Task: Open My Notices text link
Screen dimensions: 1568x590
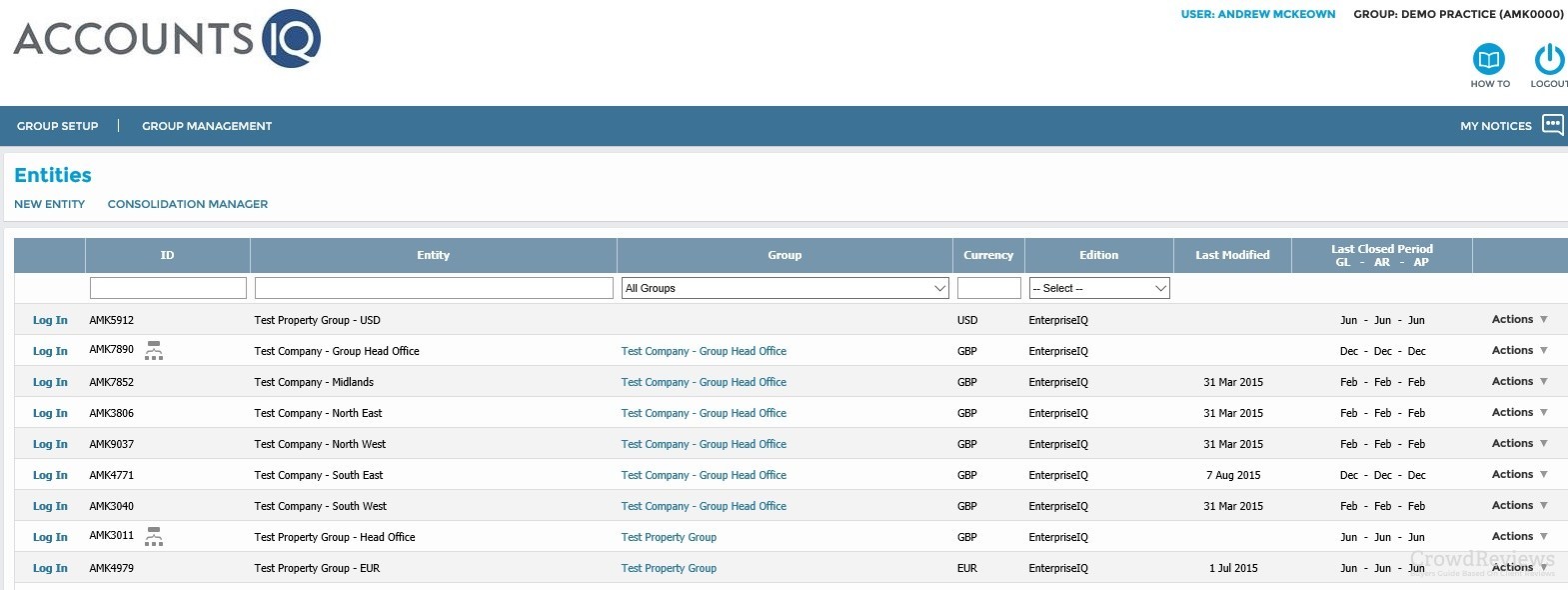Action: point(1495,126)
